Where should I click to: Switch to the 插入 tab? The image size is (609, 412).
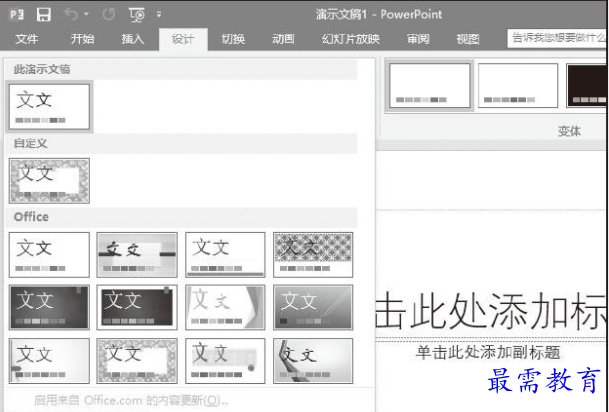click(x=132, y=39)
